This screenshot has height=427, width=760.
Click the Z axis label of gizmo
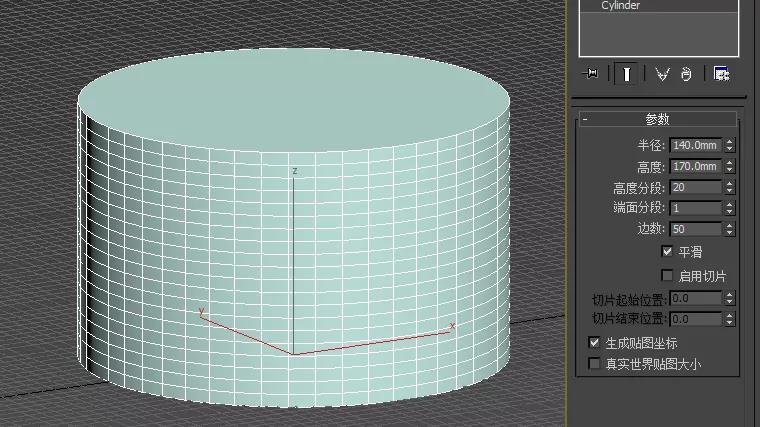tap(295, 171)
